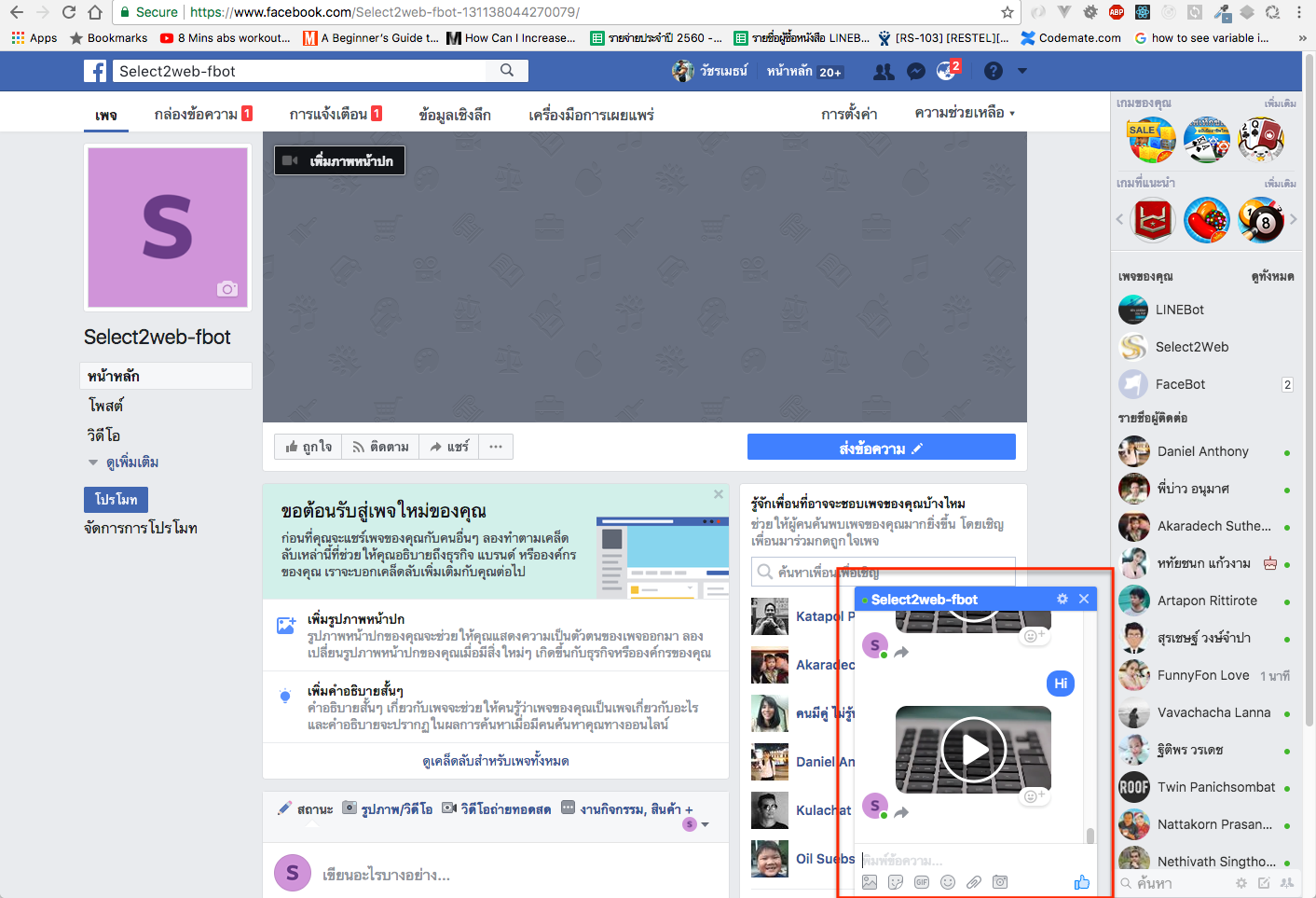The width and height of the screenshot is (1316, 898).
Task: Open the friend requests icon
Action: (884, 72)
